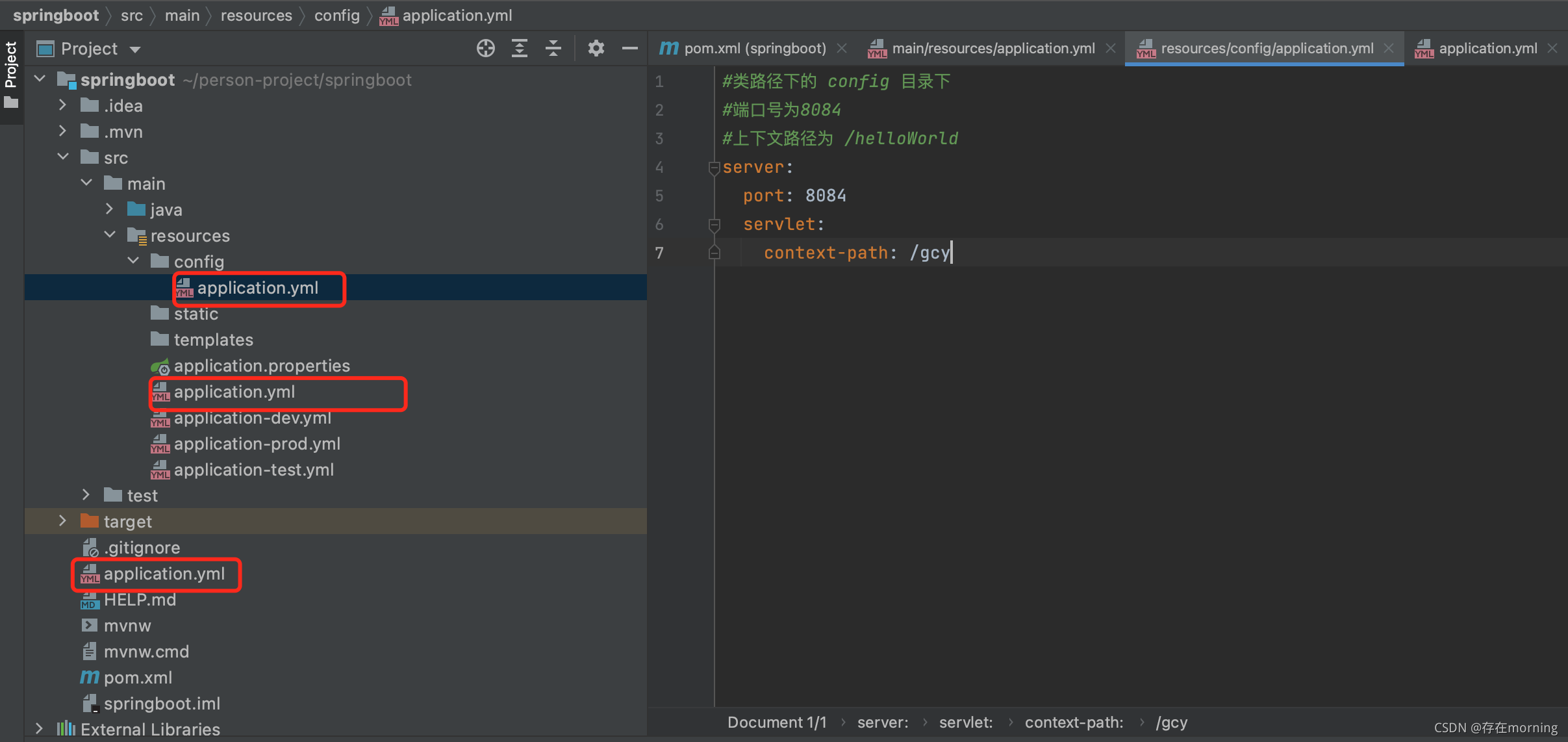Screen dimensions: 1568x742
Task: Open the Project view mode dropdown
Action: 135,49
